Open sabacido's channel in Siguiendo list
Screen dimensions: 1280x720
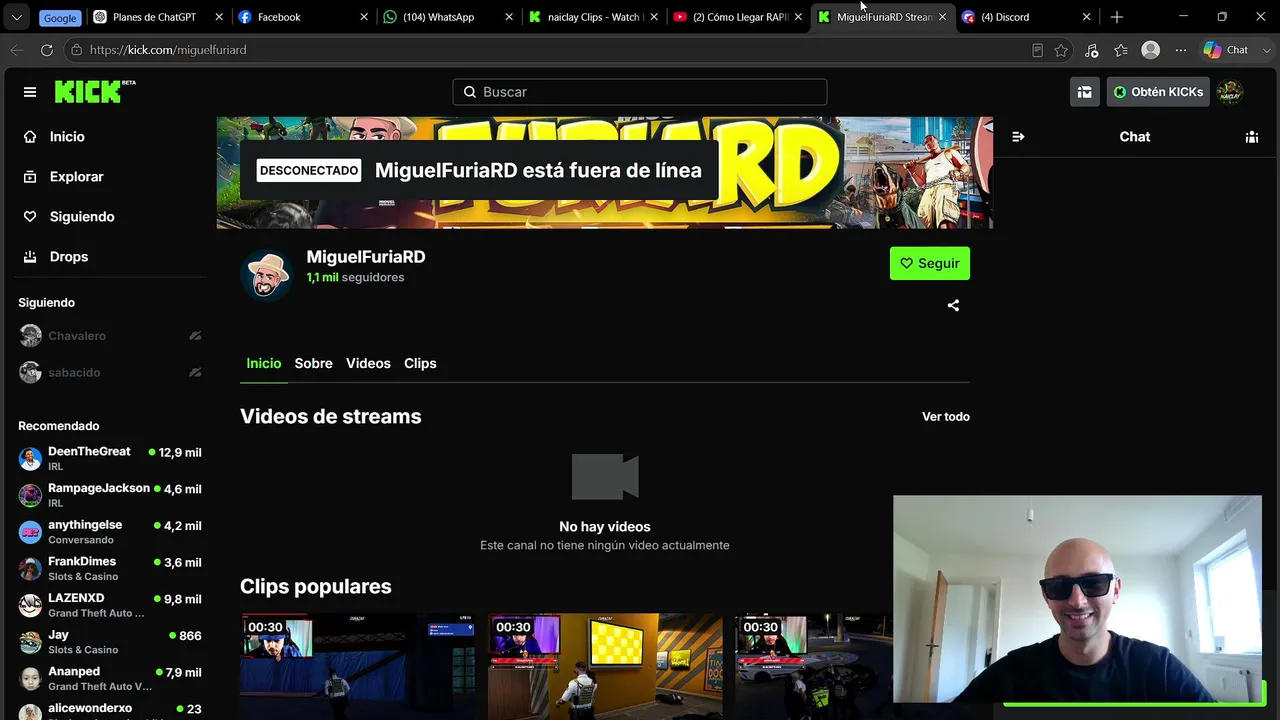110,372
